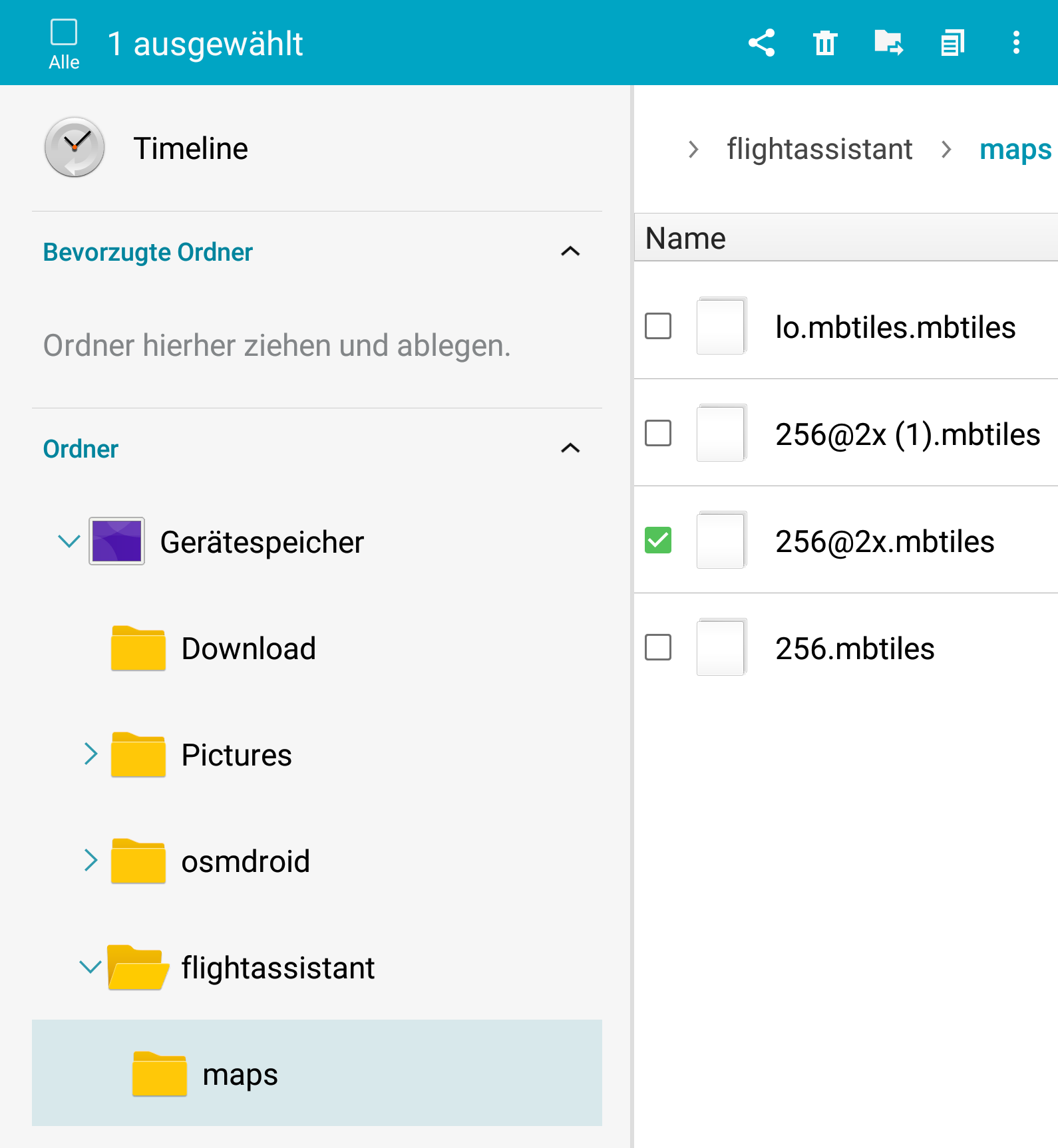Screen dimensions: 1058x1148
Task: Open the three-dot overflow menu
Action: pos(1015,43)
